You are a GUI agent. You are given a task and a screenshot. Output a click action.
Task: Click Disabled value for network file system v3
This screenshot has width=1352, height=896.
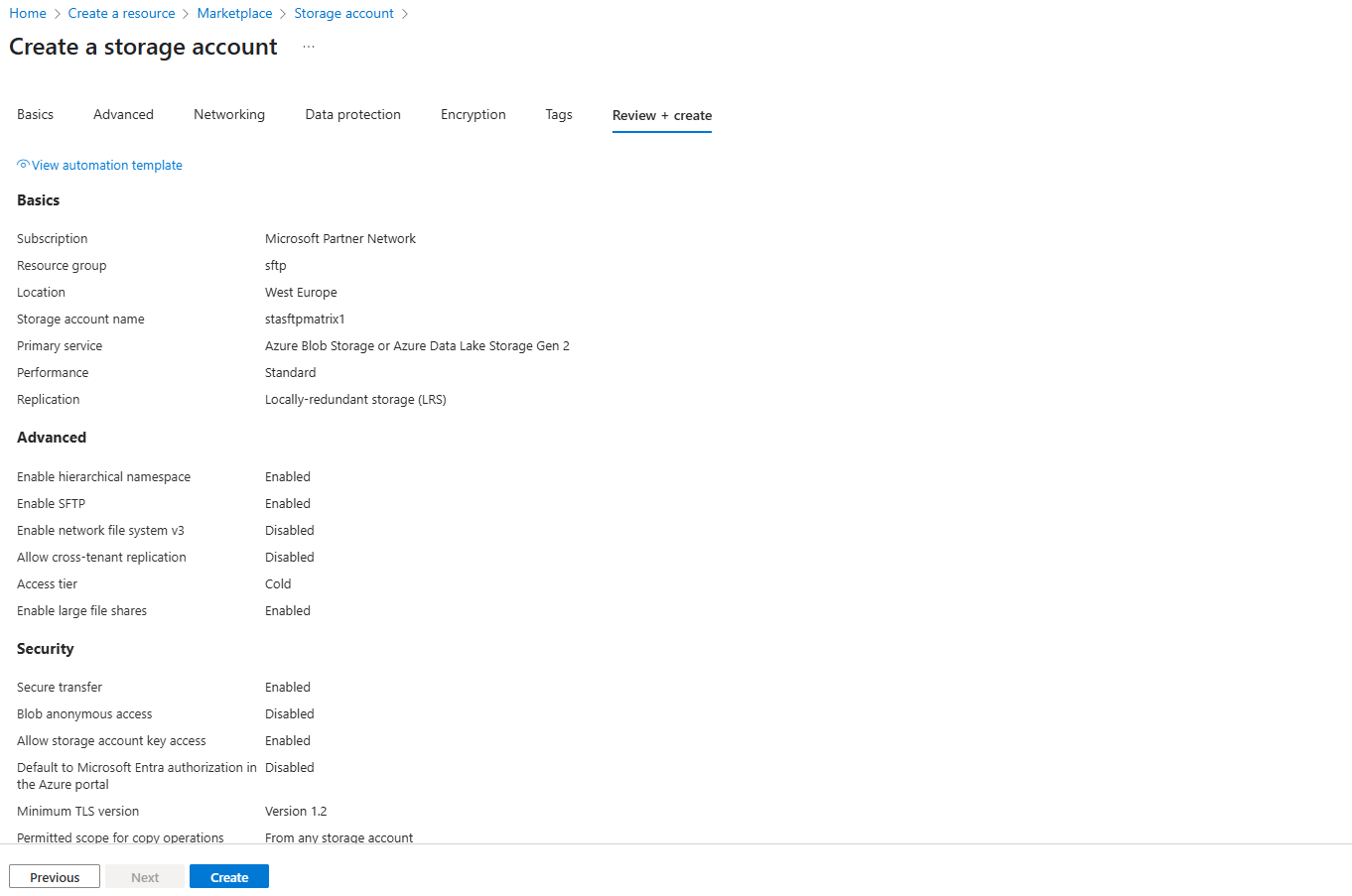click(290, 531)
